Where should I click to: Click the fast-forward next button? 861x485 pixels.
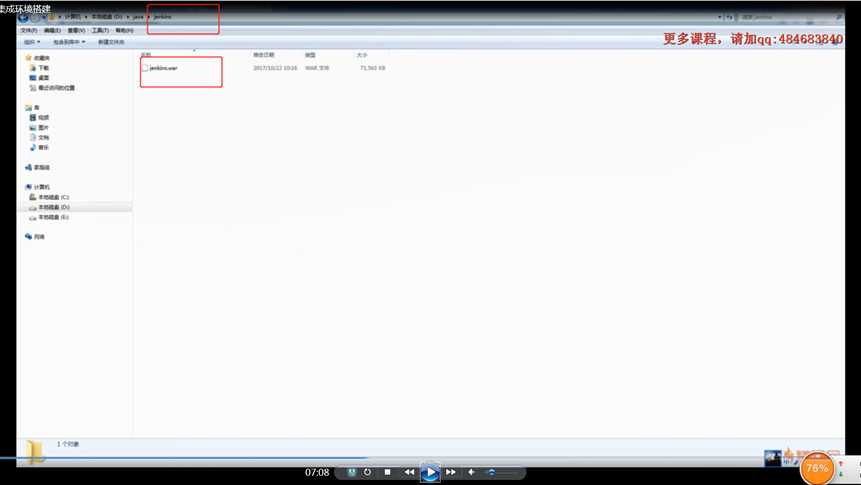click(451, 472)
